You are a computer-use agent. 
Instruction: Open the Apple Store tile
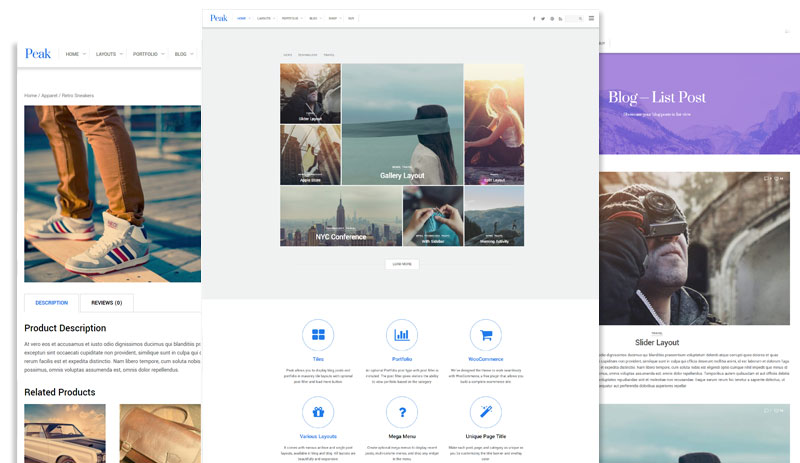[310, 155]
